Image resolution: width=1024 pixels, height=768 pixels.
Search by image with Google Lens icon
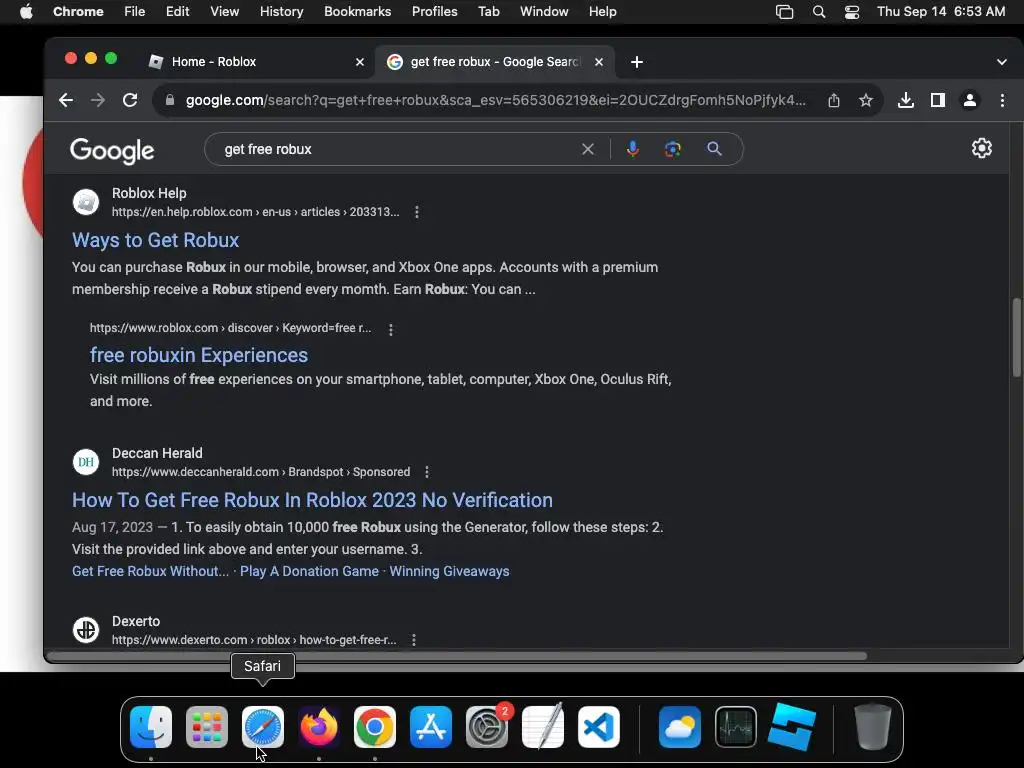(x=673, y=149)
